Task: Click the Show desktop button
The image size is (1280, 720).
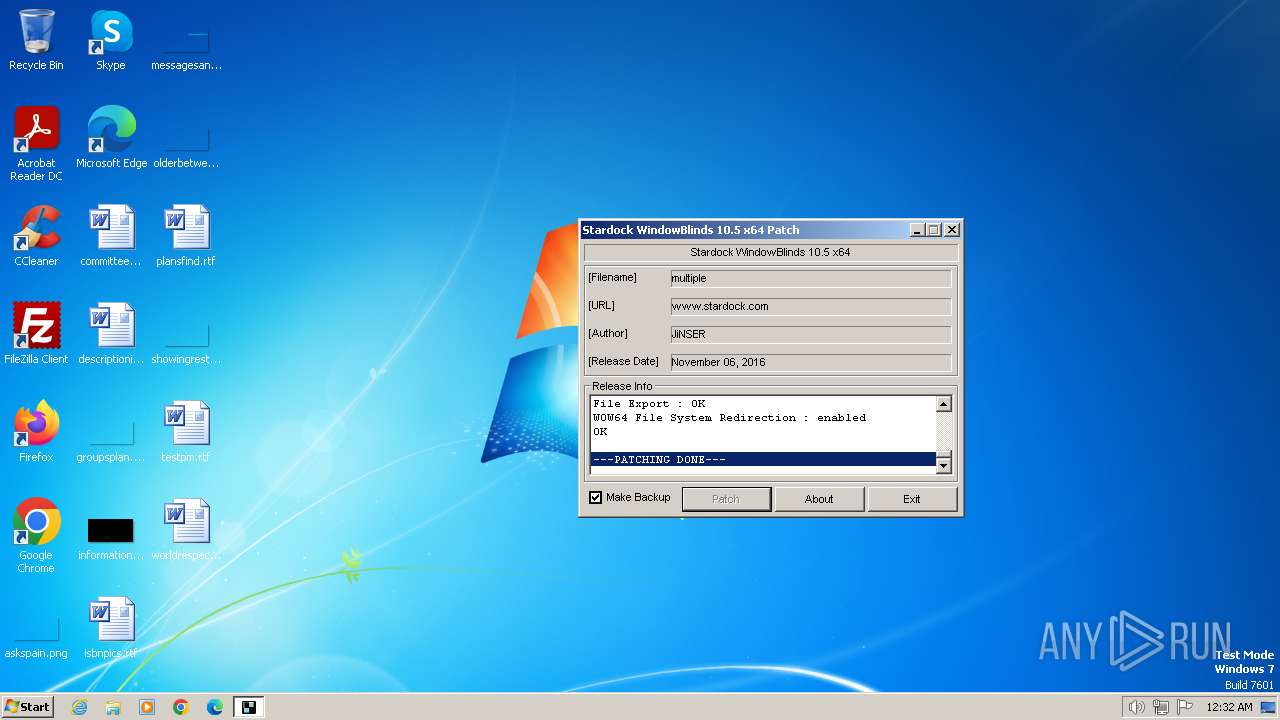Action: point(1268,707)
